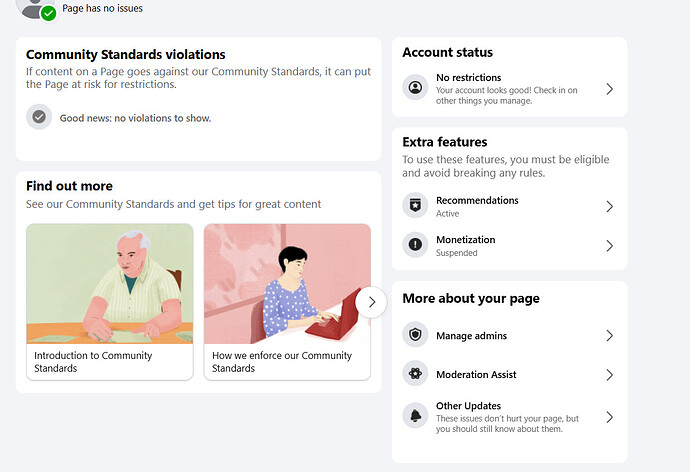Expand the Monetization row chevron
The image size is (690, 472).
[x=609, y=246]
